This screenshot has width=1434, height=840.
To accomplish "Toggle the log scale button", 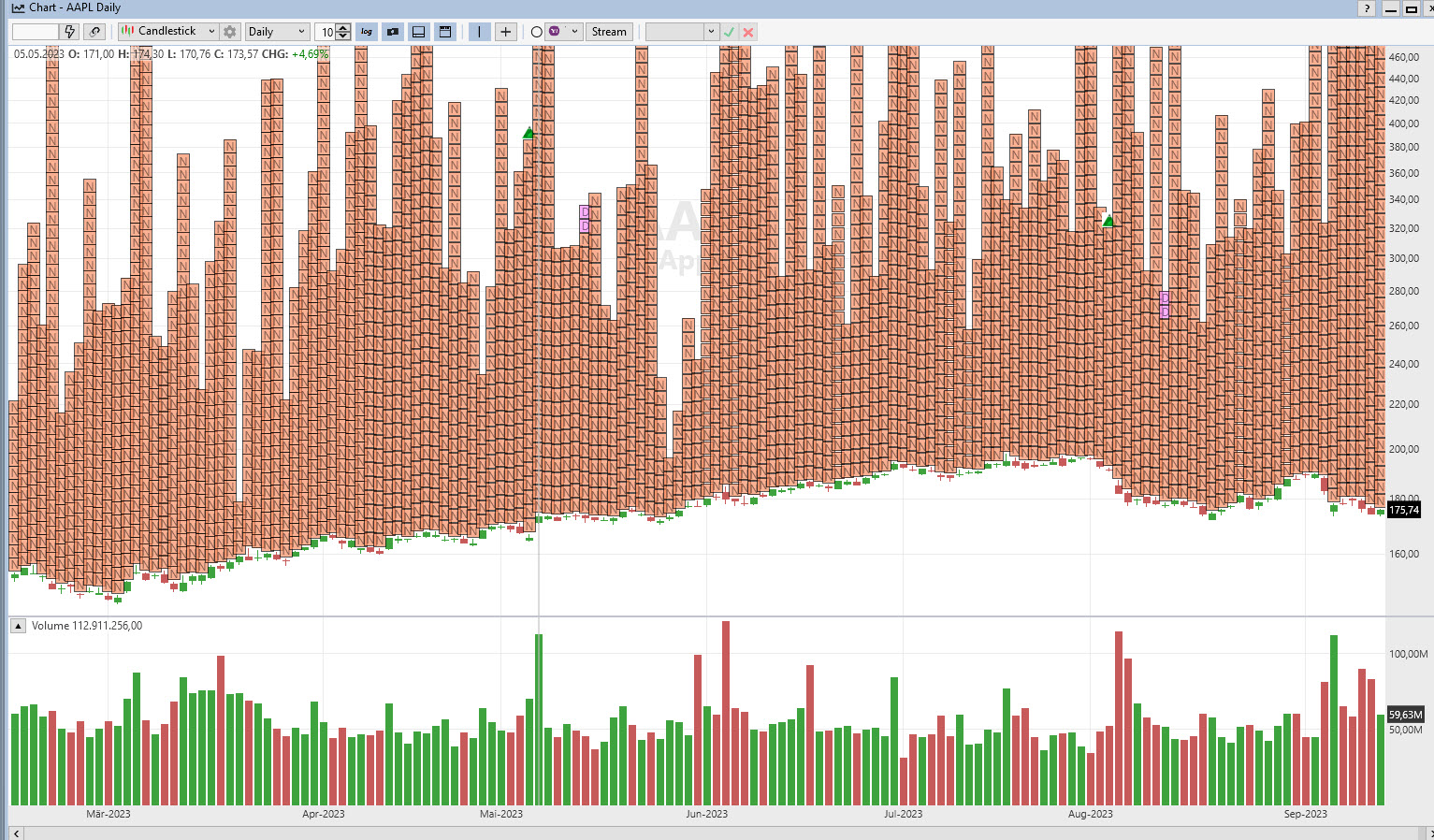I will 367,32.
